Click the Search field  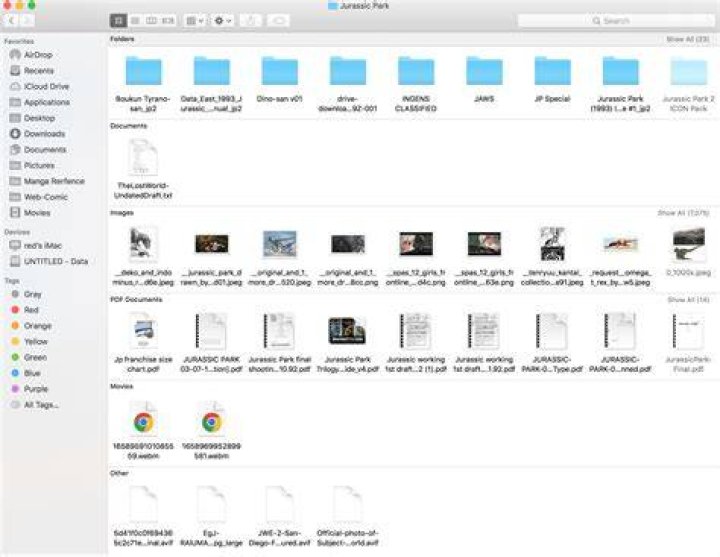[x=615, y=21]
